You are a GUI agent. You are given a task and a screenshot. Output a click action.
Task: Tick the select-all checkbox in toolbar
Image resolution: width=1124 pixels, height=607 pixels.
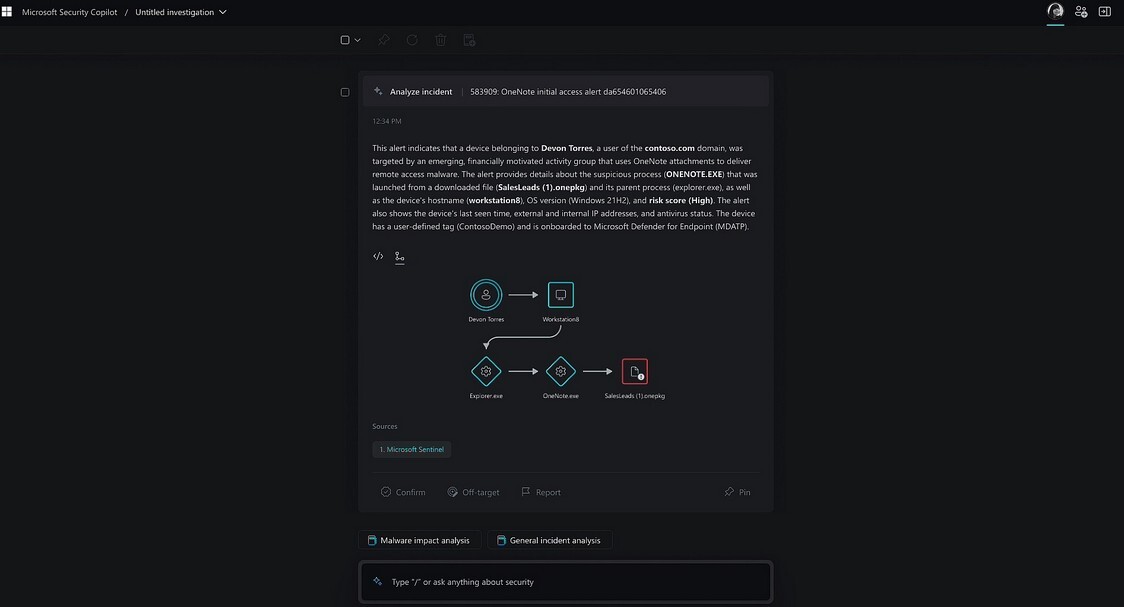tap(345, 40)
